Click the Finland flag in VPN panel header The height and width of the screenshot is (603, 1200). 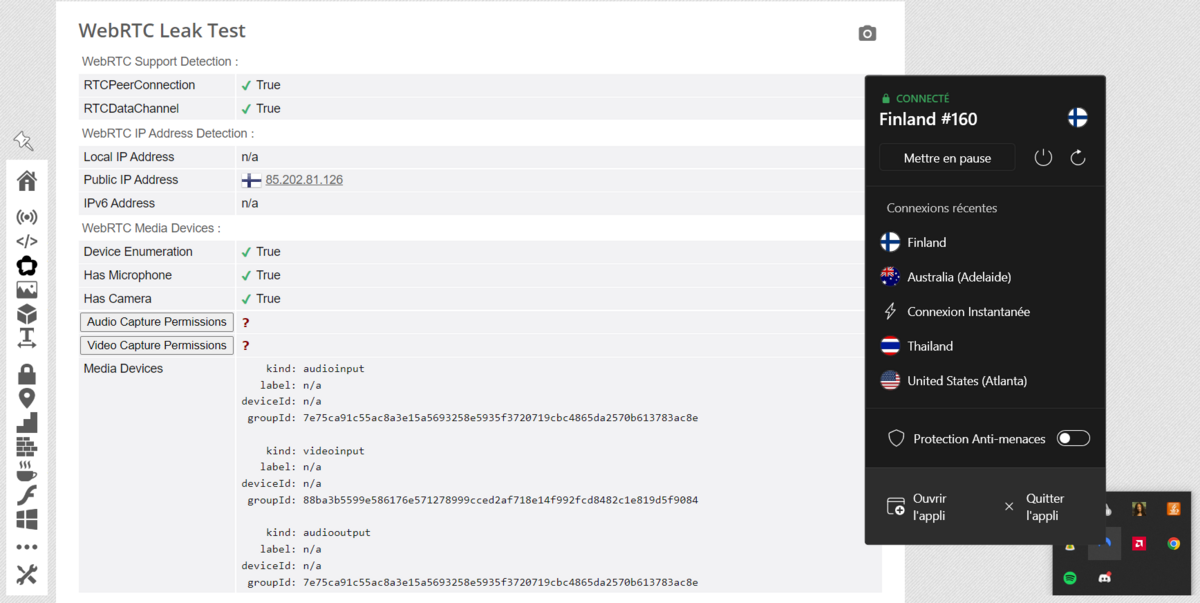pos(1078,118)
